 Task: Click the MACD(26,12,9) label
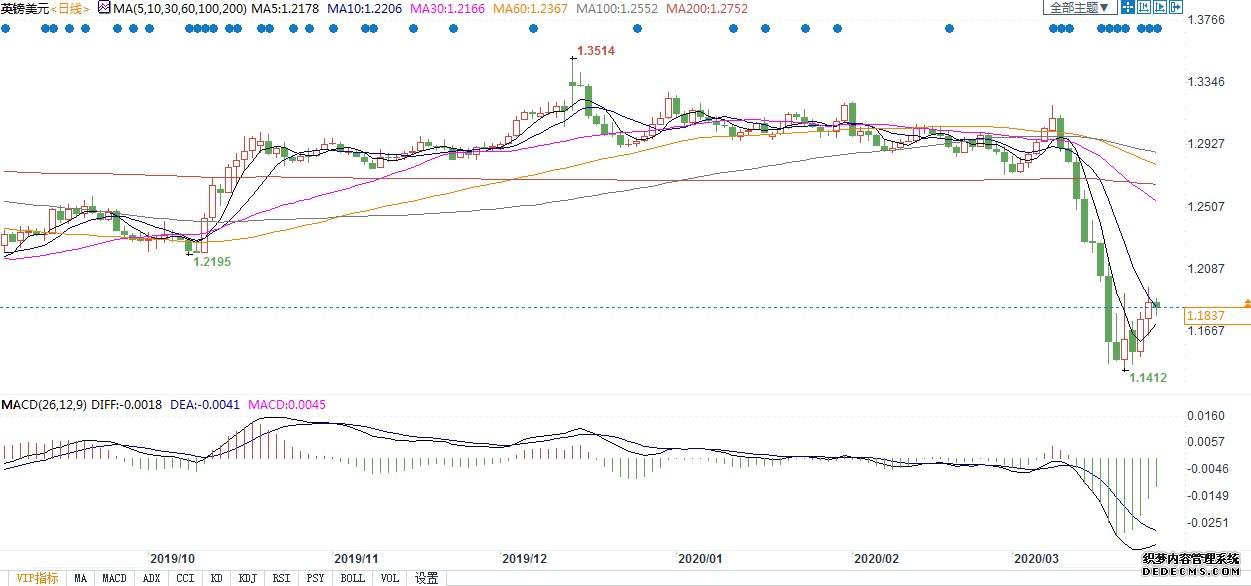[x=42, y=405]
